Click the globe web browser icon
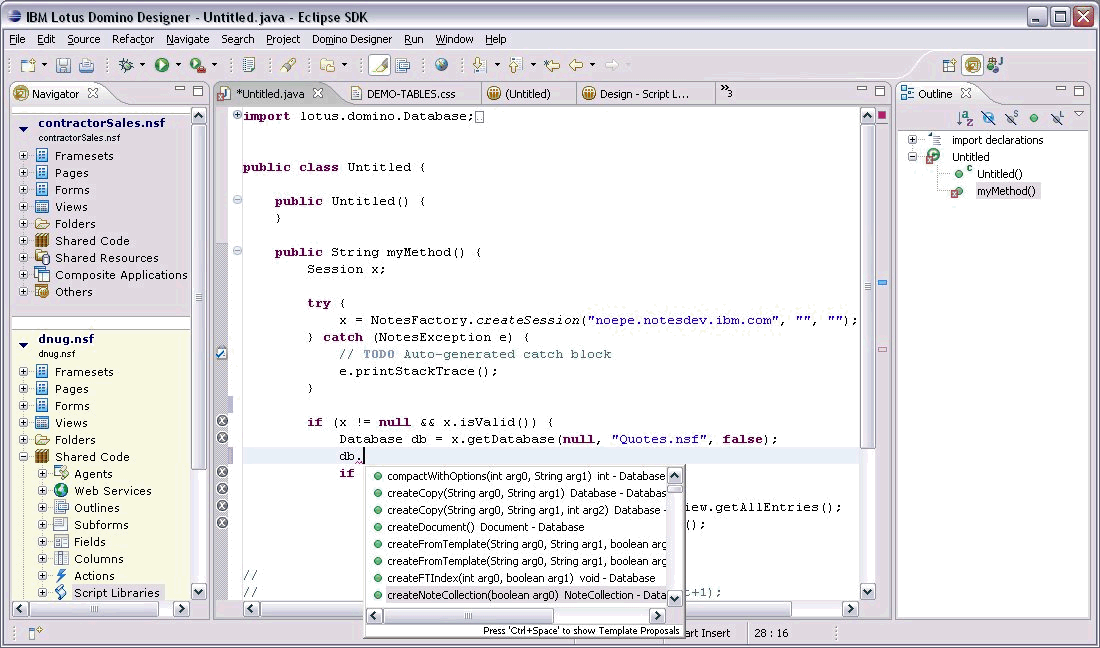1100x648 pixels. [x=441, y=65]
